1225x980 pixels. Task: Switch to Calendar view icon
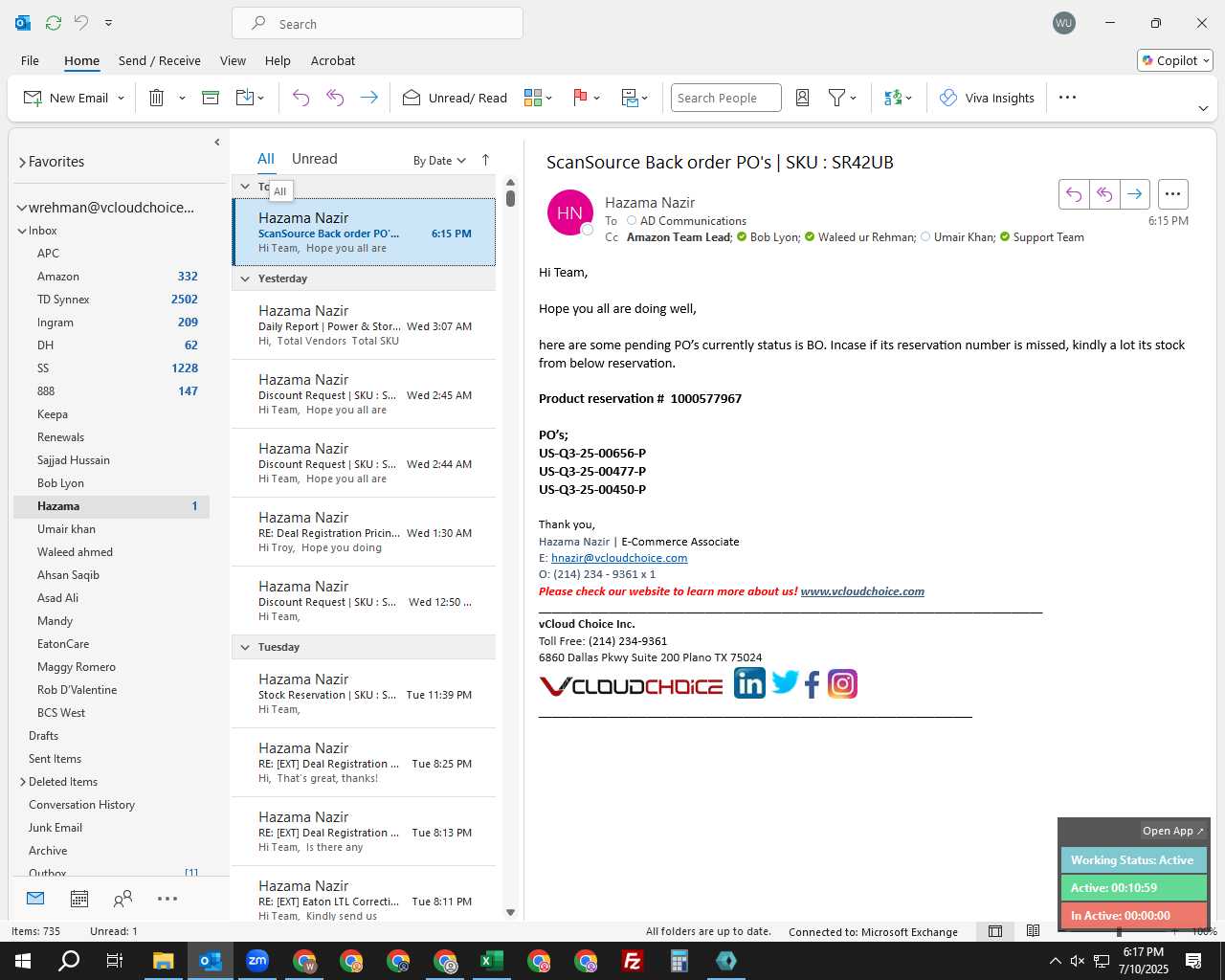79,899
